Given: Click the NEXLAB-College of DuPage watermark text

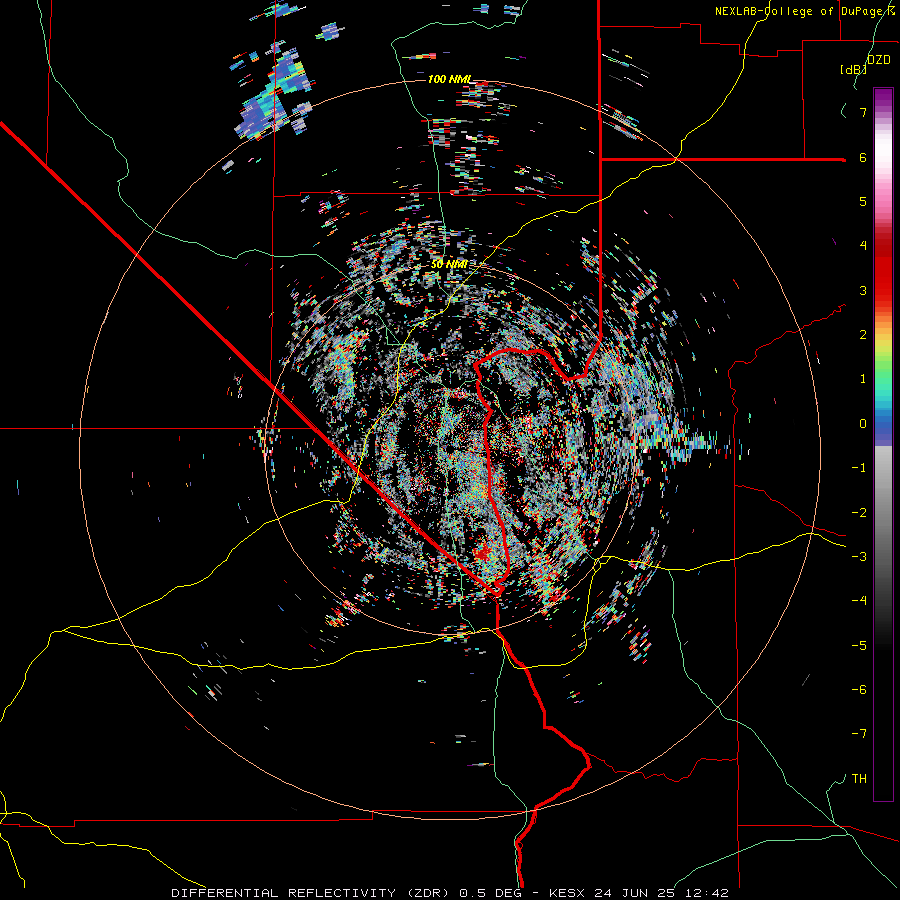Looking at the screenshot, I should [805, 11].
